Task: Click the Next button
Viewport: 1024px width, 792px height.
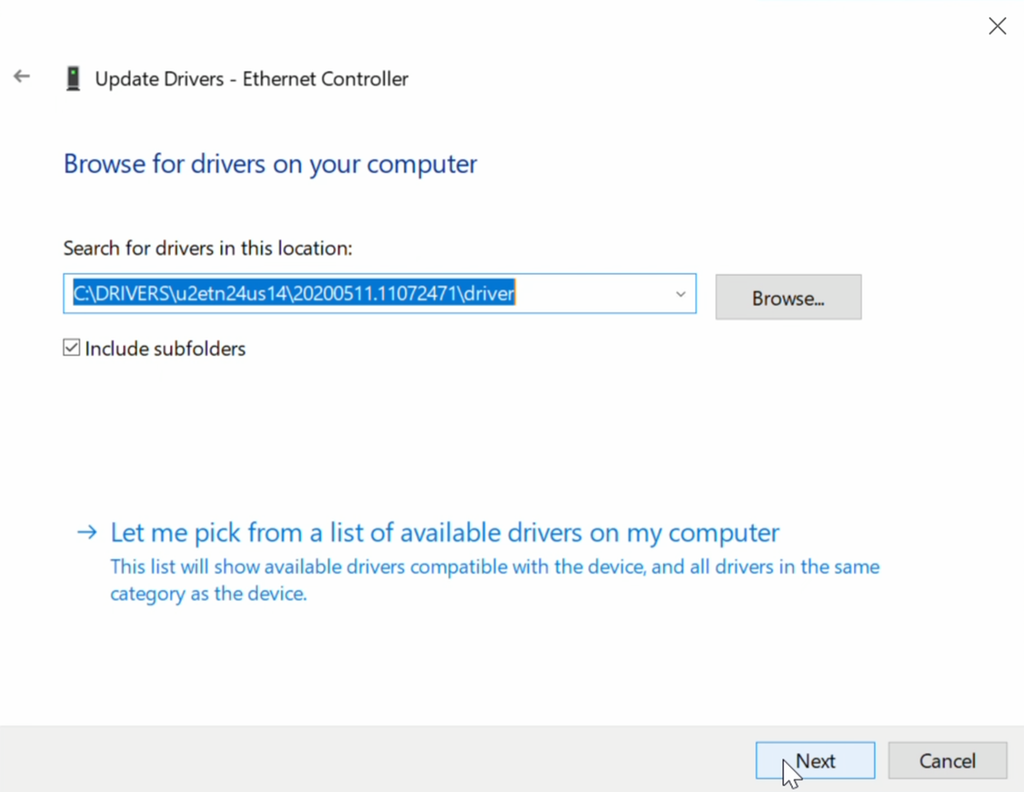Action: (x=815, y=761)
